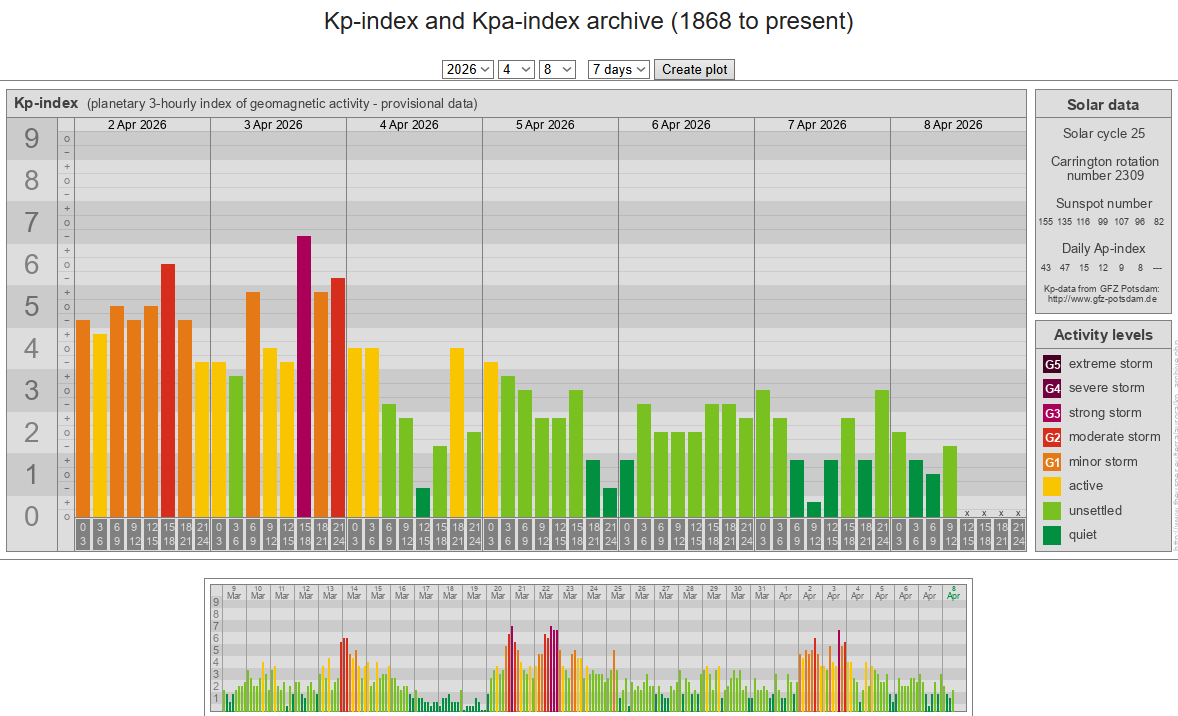Select the 6 Apr 2026 date header
The height and width of the screenshot is (716, 1178).
[681, 125]
